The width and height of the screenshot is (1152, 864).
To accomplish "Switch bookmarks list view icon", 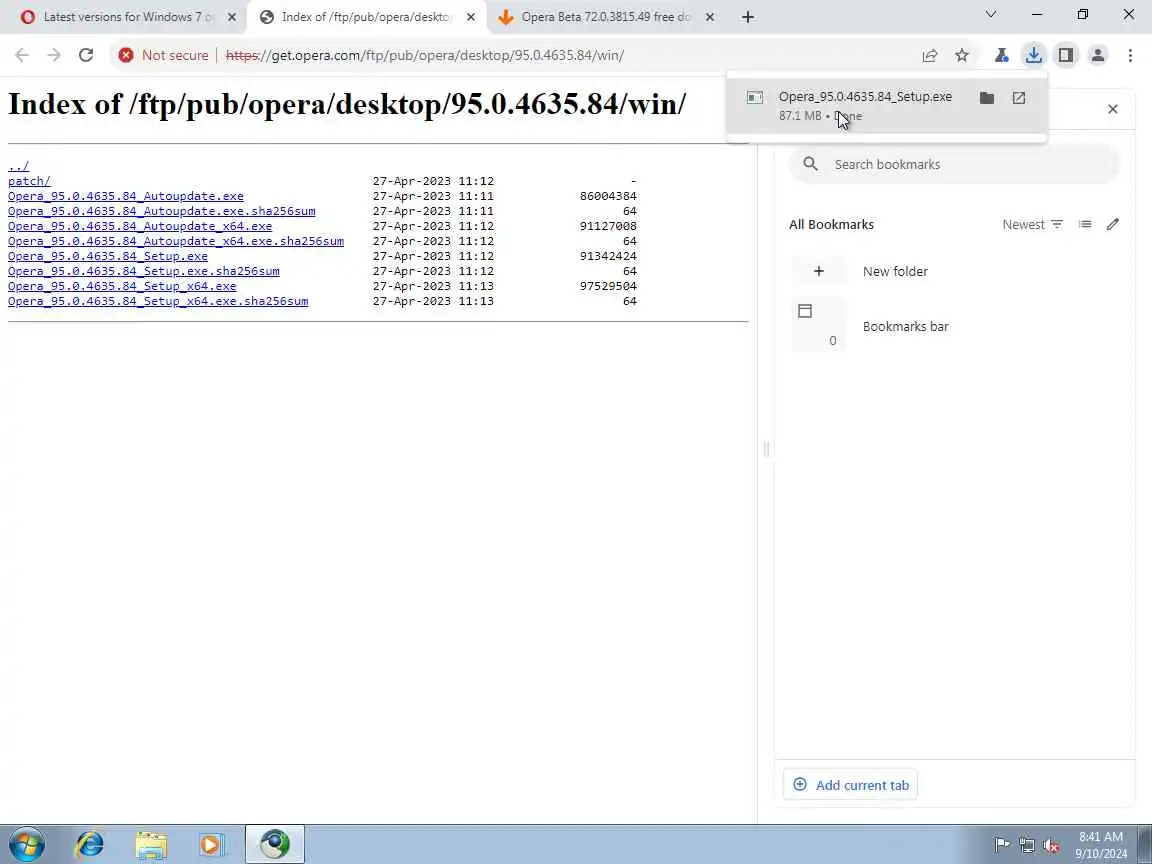I will [1084, 224].
